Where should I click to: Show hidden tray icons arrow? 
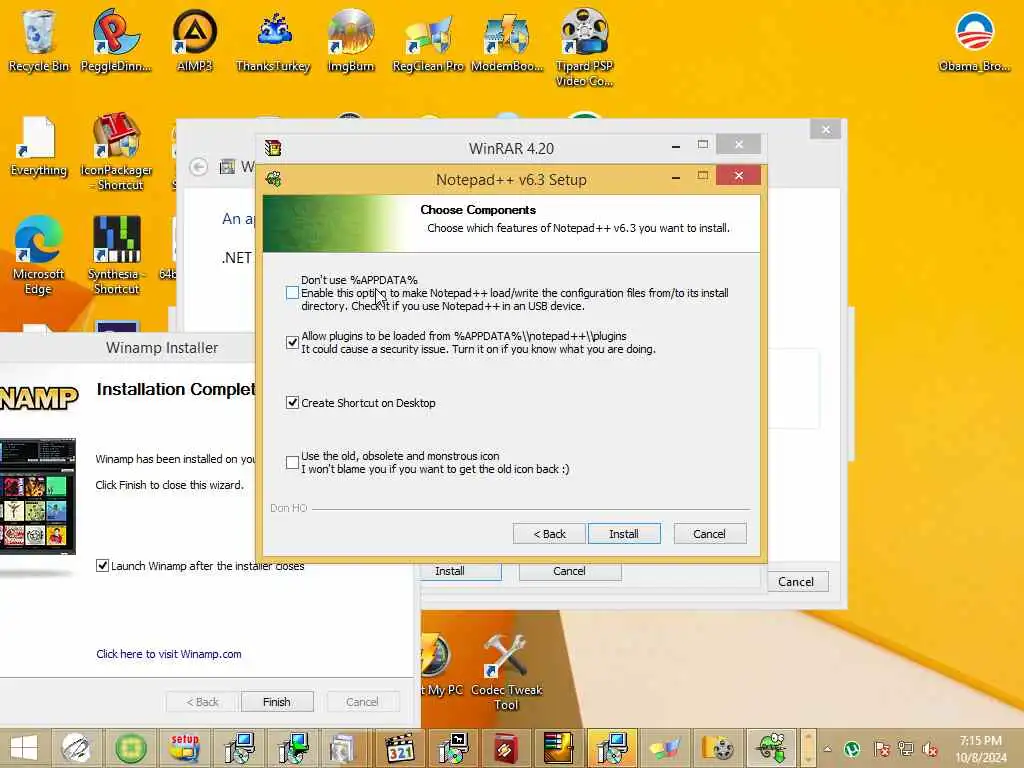click(827, 749)
